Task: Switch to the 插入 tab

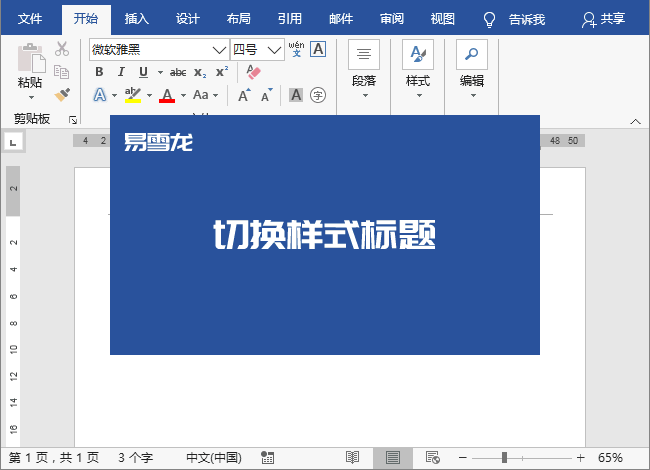Action: (137, 19)
